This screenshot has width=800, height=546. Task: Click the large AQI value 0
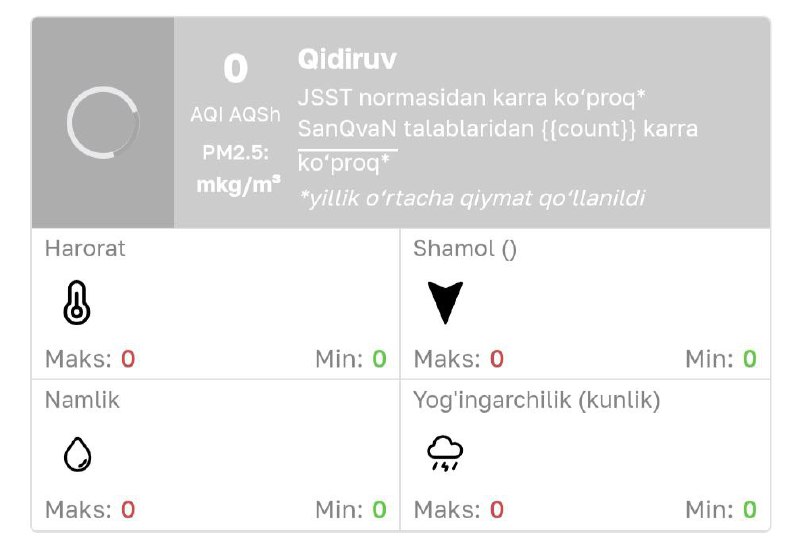coord(235,68)
